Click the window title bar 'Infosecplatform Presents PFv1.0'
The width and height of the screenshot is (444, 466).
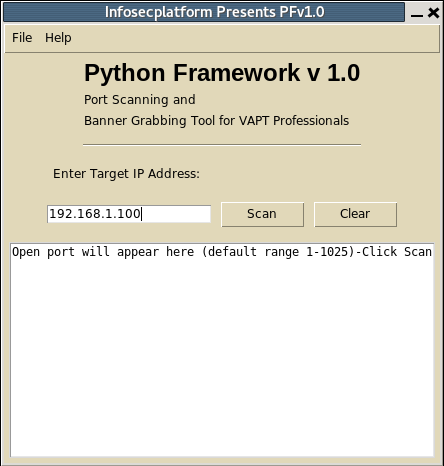pos(204,12)
